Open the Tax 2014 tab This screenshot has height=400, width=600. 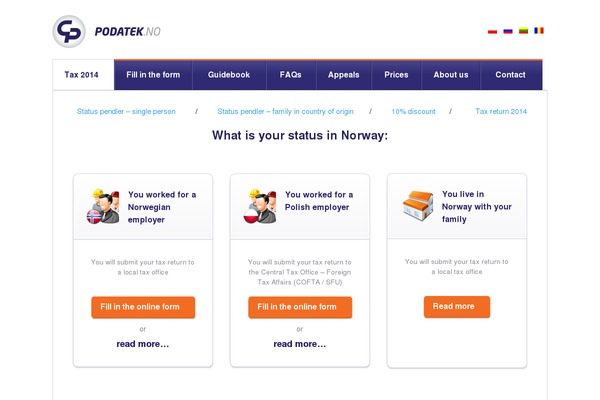coord(81,75)
